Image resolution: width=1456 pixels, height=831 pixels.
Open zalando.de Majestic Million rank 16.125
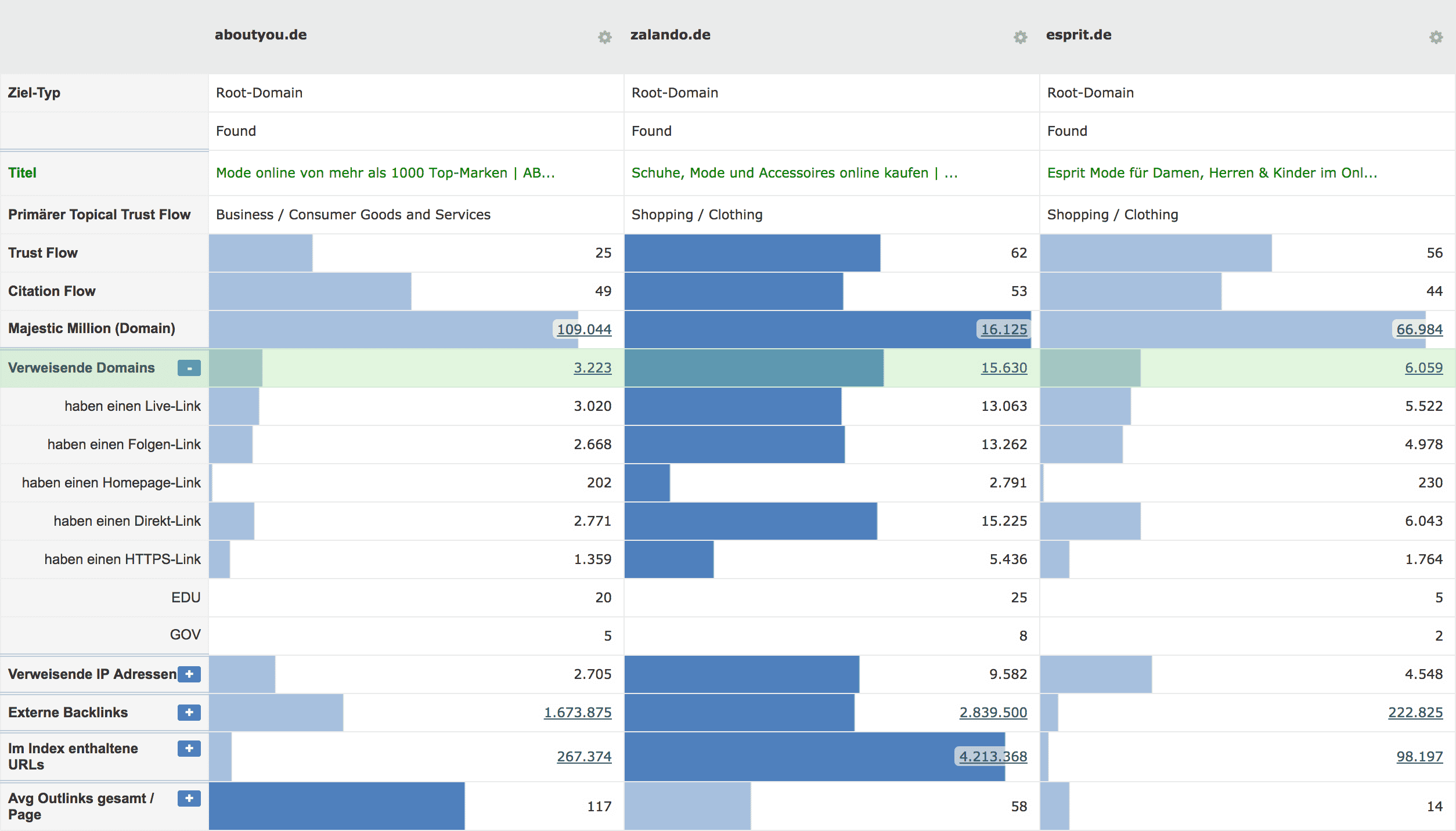1004,329
